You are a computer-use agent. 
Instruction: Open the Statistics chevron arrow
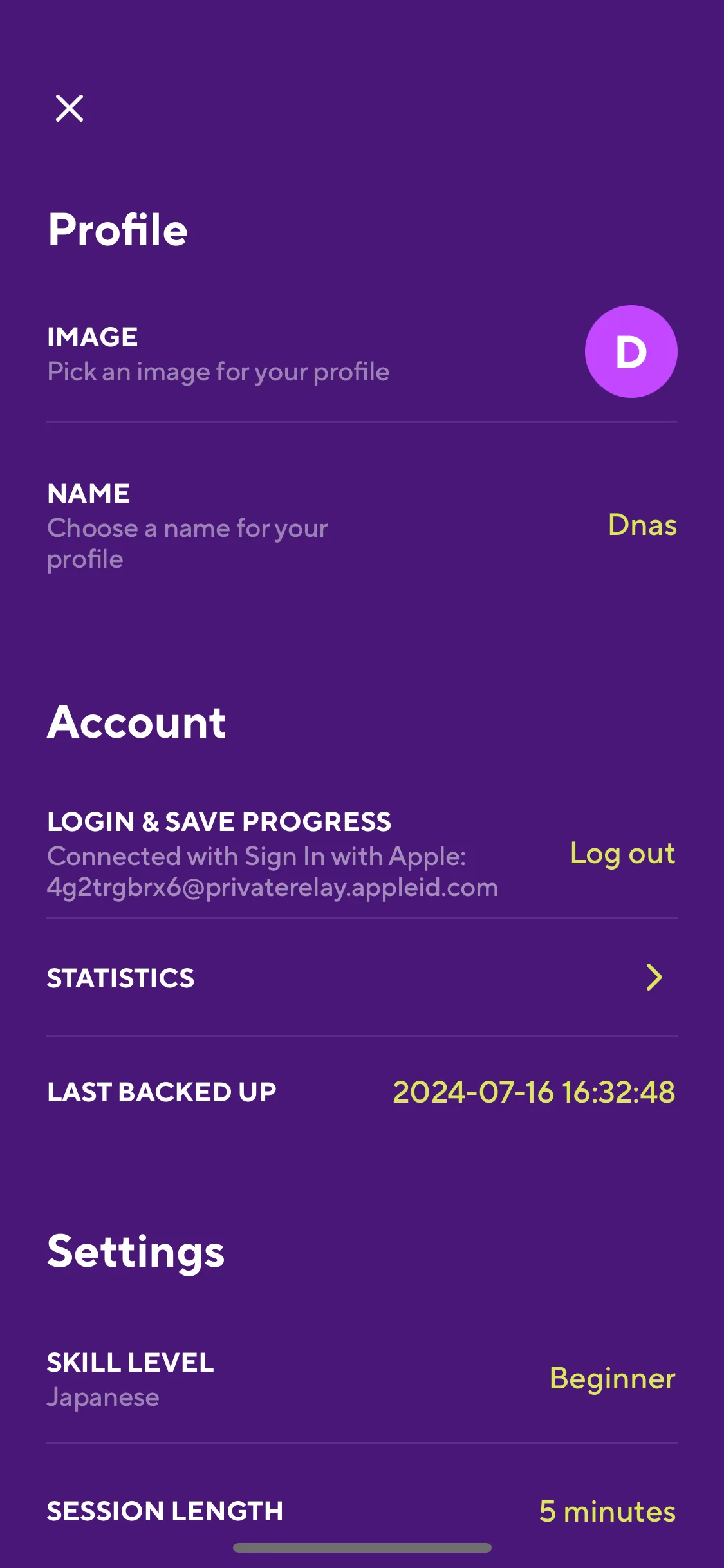click(654, 977)
